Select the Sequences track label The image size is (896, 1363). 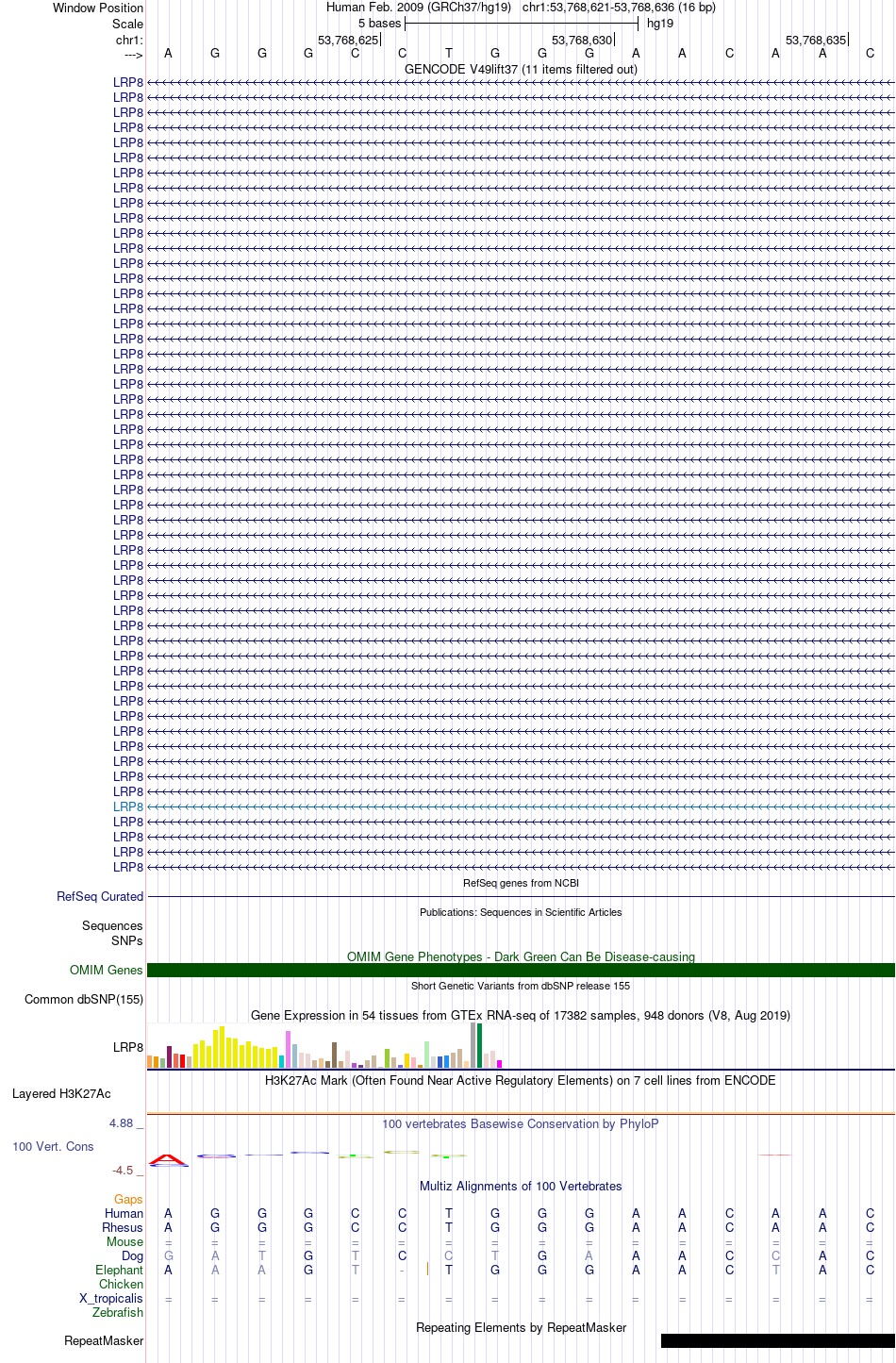(112, 925)
